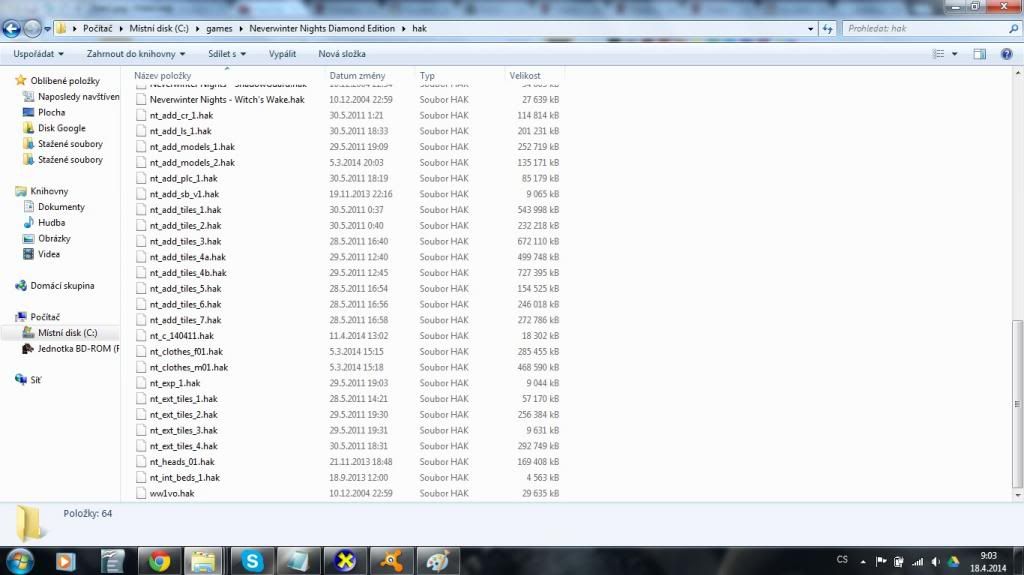The height and width of the screenshot is (575, 1024).
Task: Select file ww1vo.hak
Action: [172, 493]
